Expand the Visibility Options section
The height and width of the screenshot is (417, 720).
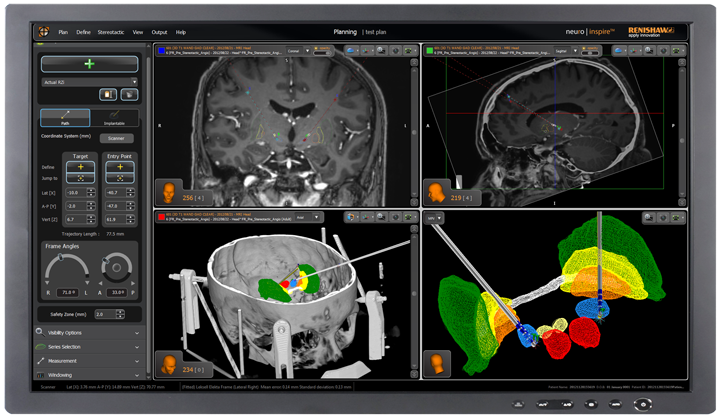coord(90,332)
